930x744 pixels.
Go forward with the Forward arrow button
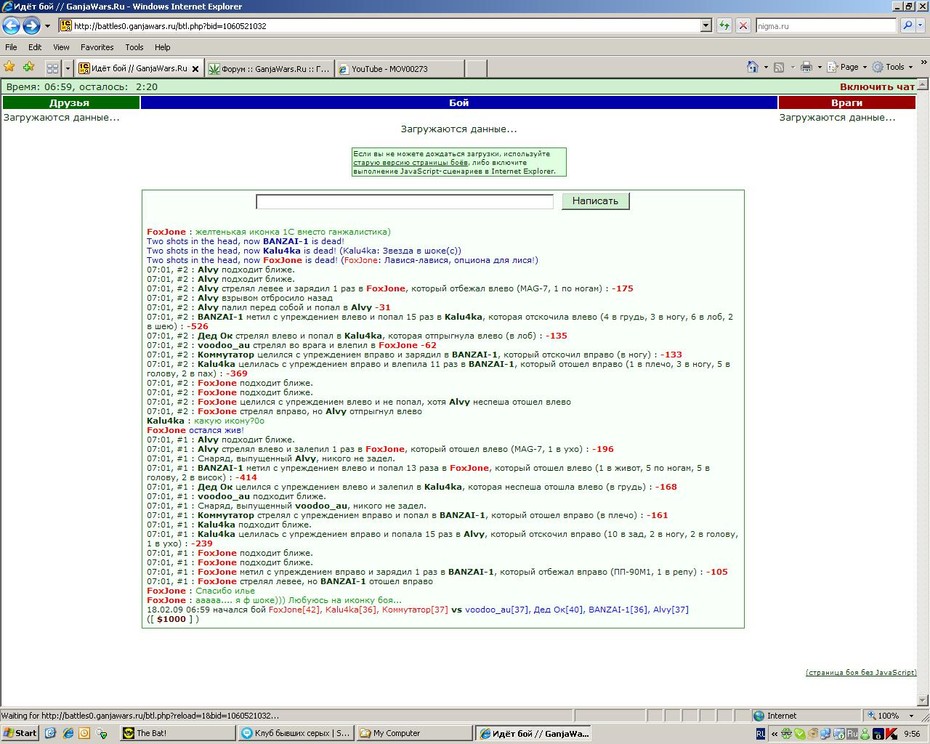tap(31, 26)
